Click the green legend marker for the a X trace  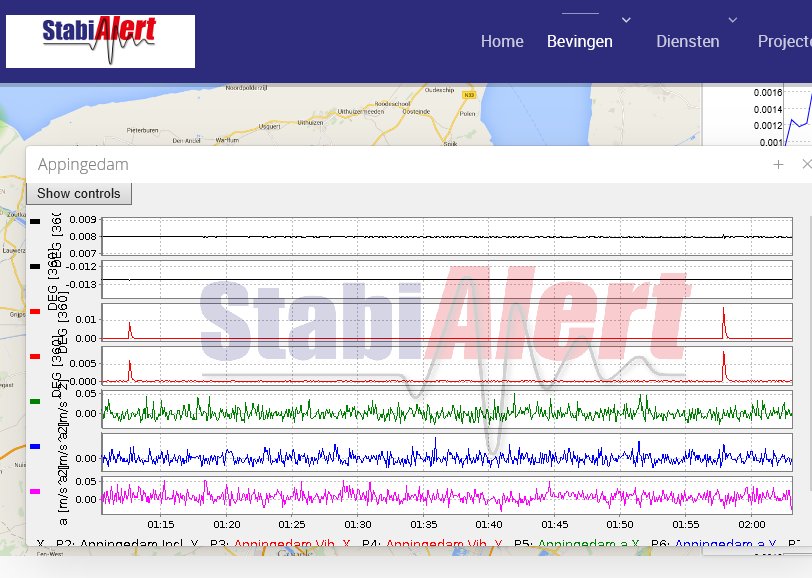click(x=35, y=403)
